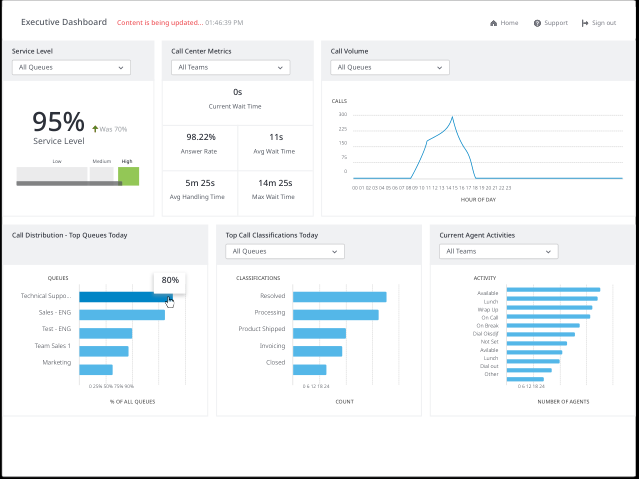Screen dimensions: 639x479
Task: Open the Service Level queues dropdown
Action: click(71, 68)
